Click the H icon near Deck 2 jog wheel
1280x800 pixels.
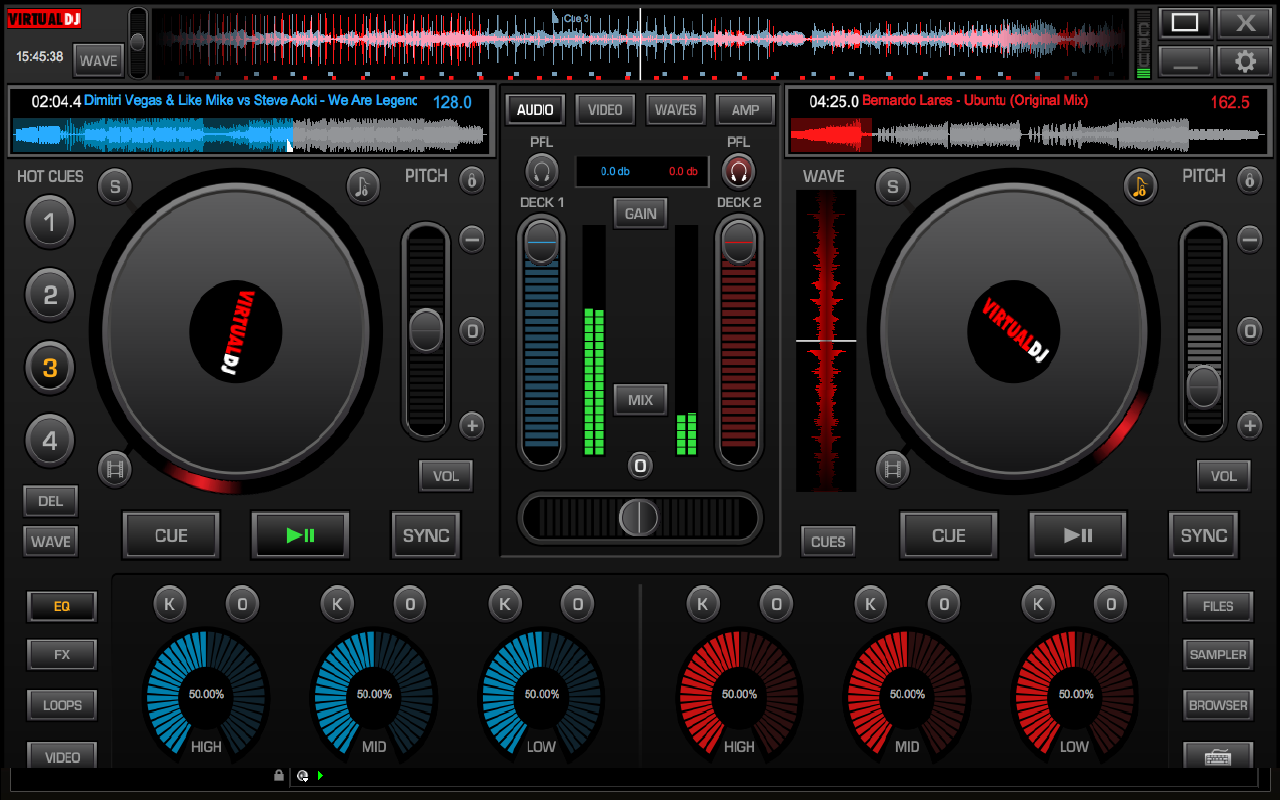[x=892, y=469]
